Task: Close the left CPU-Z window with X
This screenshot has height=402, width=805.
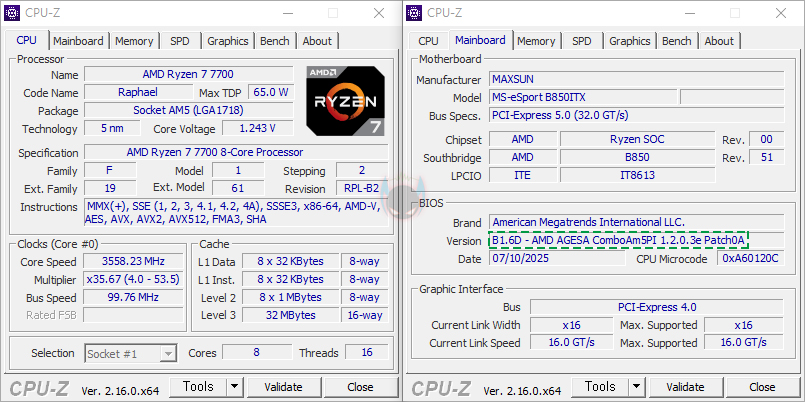Action: pyautogui.click(x=379, y=13)
